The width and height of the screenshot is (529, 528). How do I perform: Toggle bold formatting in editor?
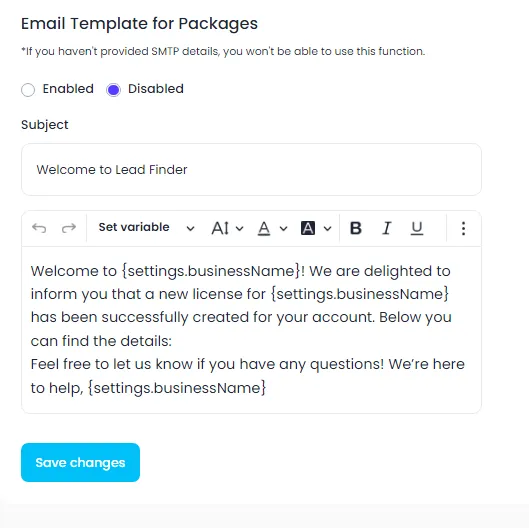tap(356, 228)
